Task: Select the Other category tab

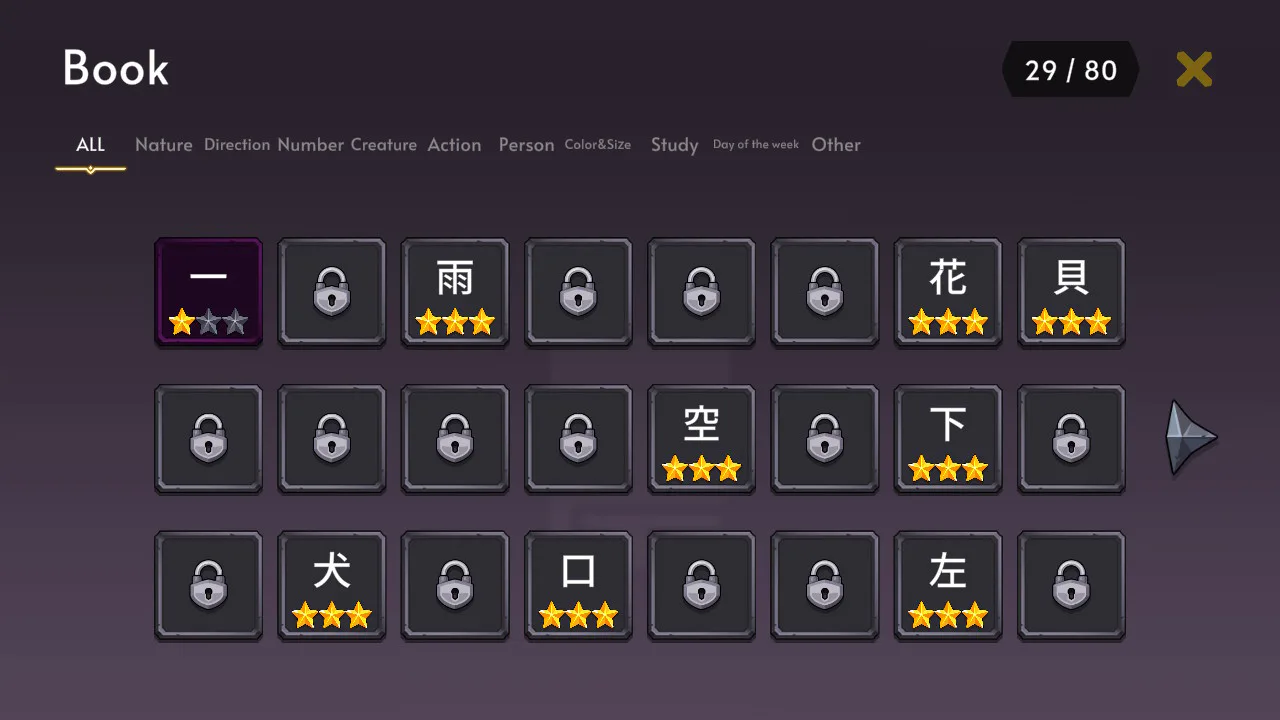Action: (836, 145)
